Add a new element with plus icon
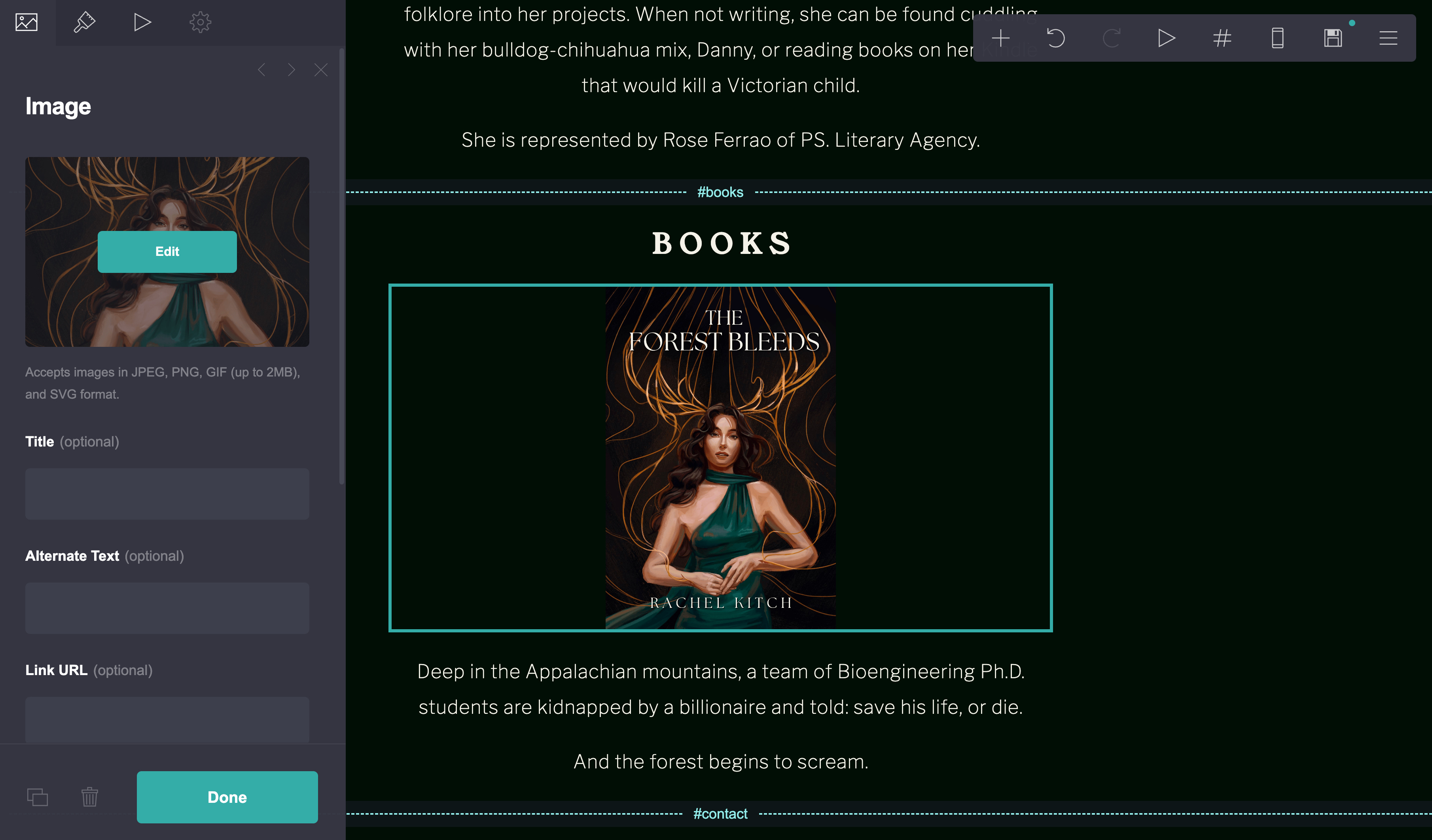 (1001, 38)
